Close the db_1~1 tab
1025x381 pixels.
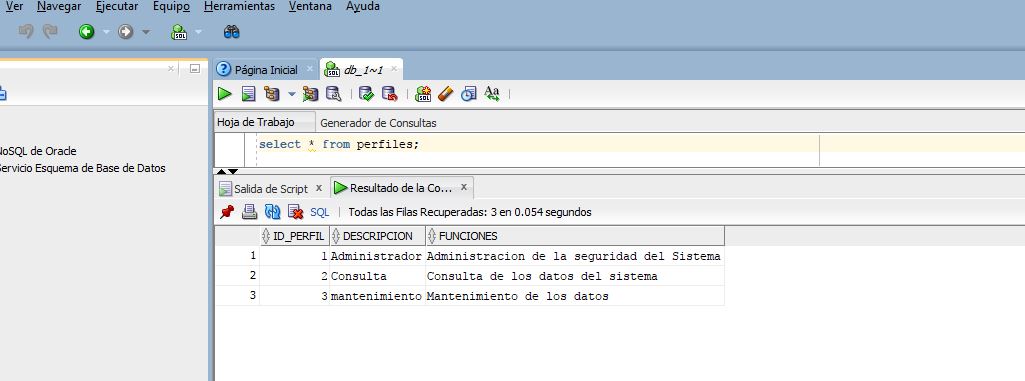[x=394, y=69]
